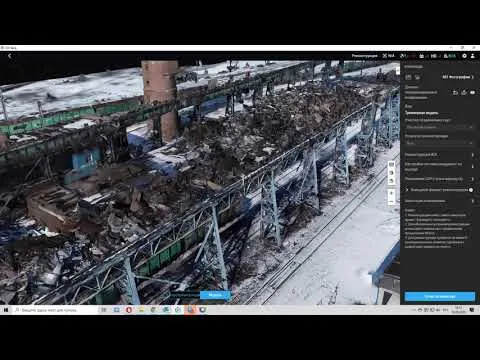This screenshot has width=480, height=360.
Task: Click the import icon in the panel's data row
Action: [455, 92]
